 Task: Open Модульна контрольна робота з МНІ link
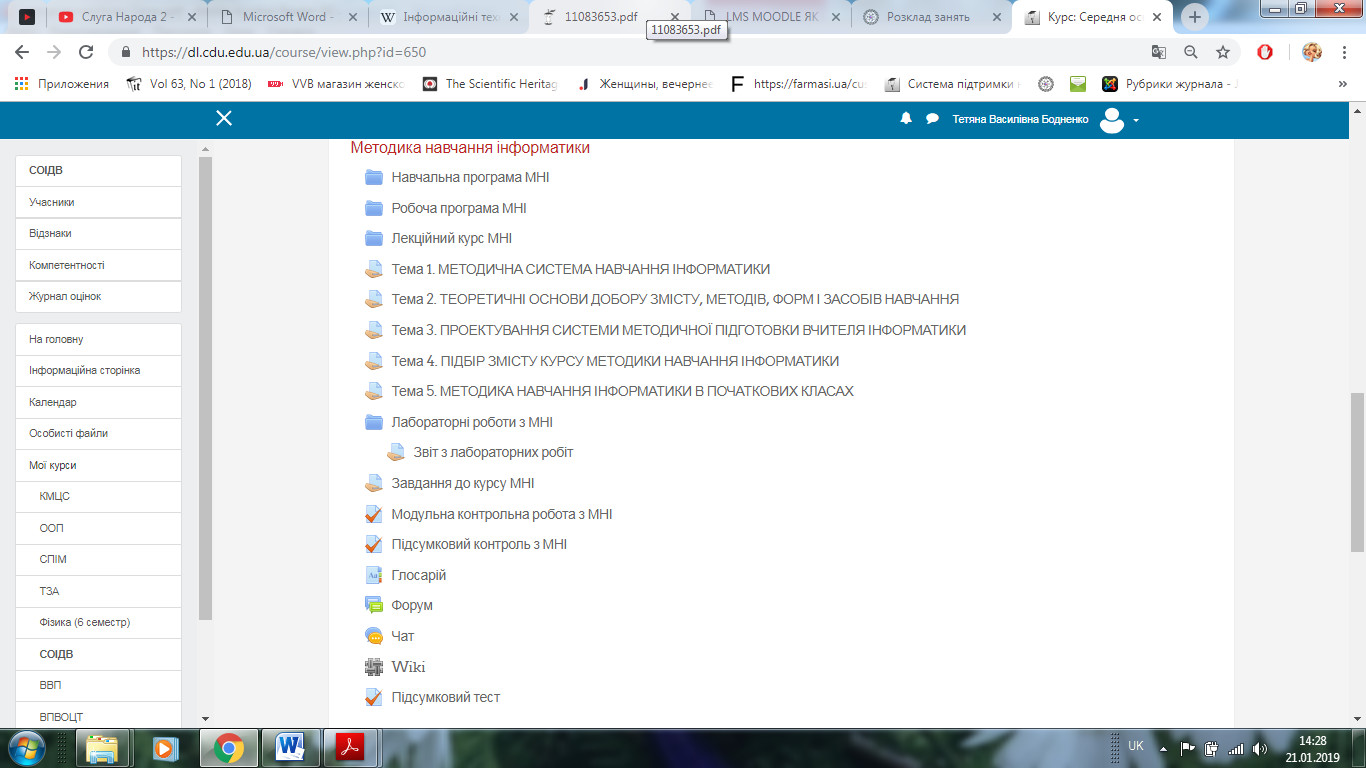point(501,514)
